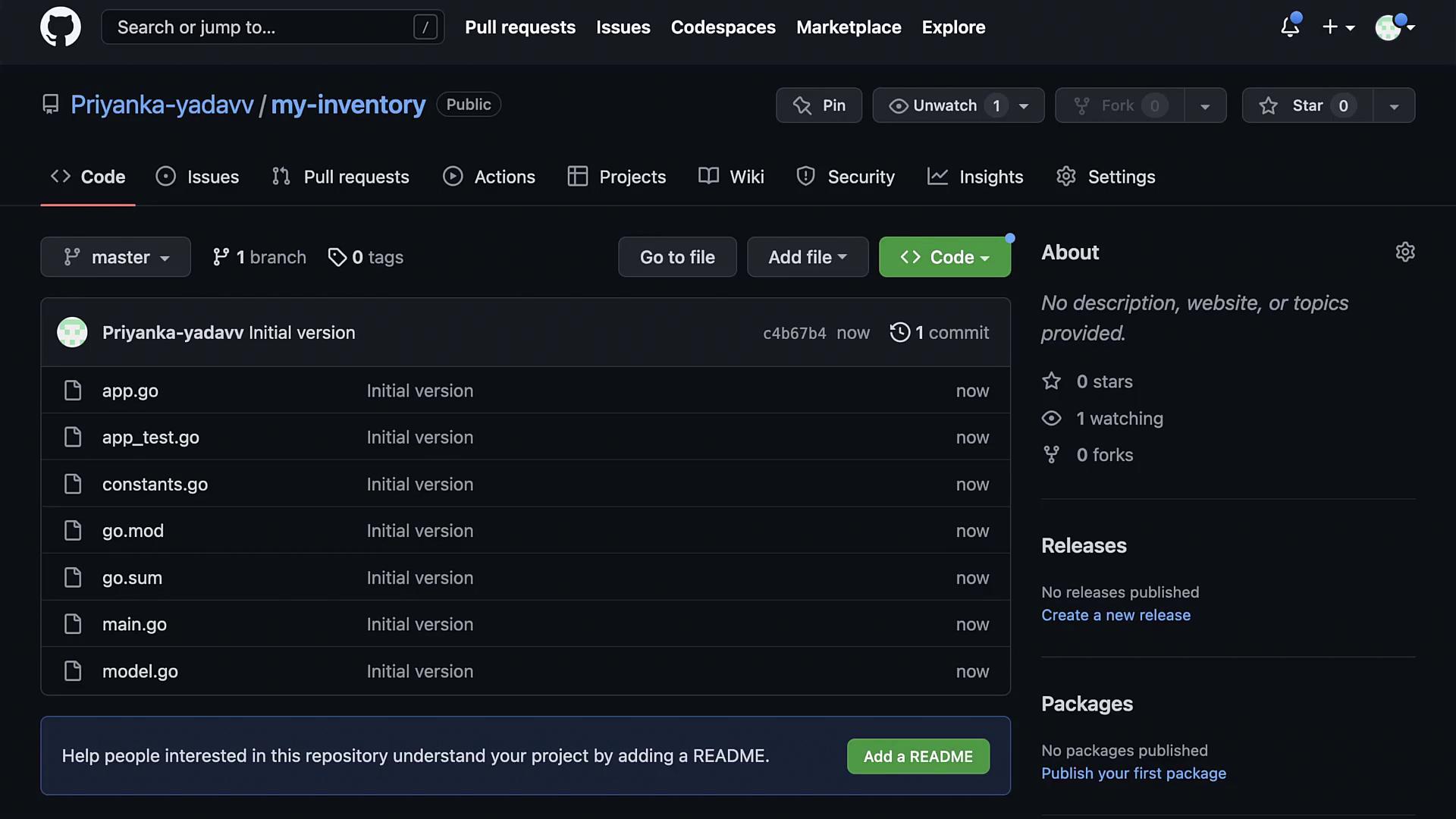Open the star lists dropdown arrow
Viewport: 1456px width, 819px height.
pyautogui.click(x=1394, y=106)
